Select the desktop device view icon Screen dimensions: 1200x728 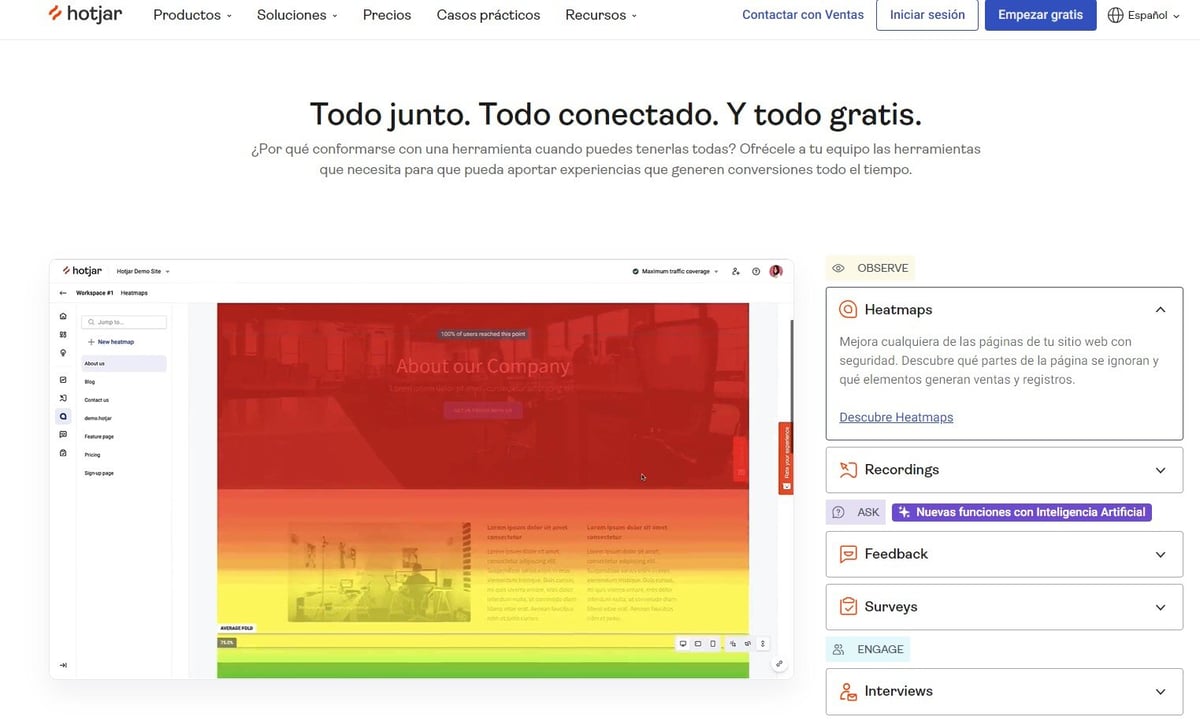point(683,644)
